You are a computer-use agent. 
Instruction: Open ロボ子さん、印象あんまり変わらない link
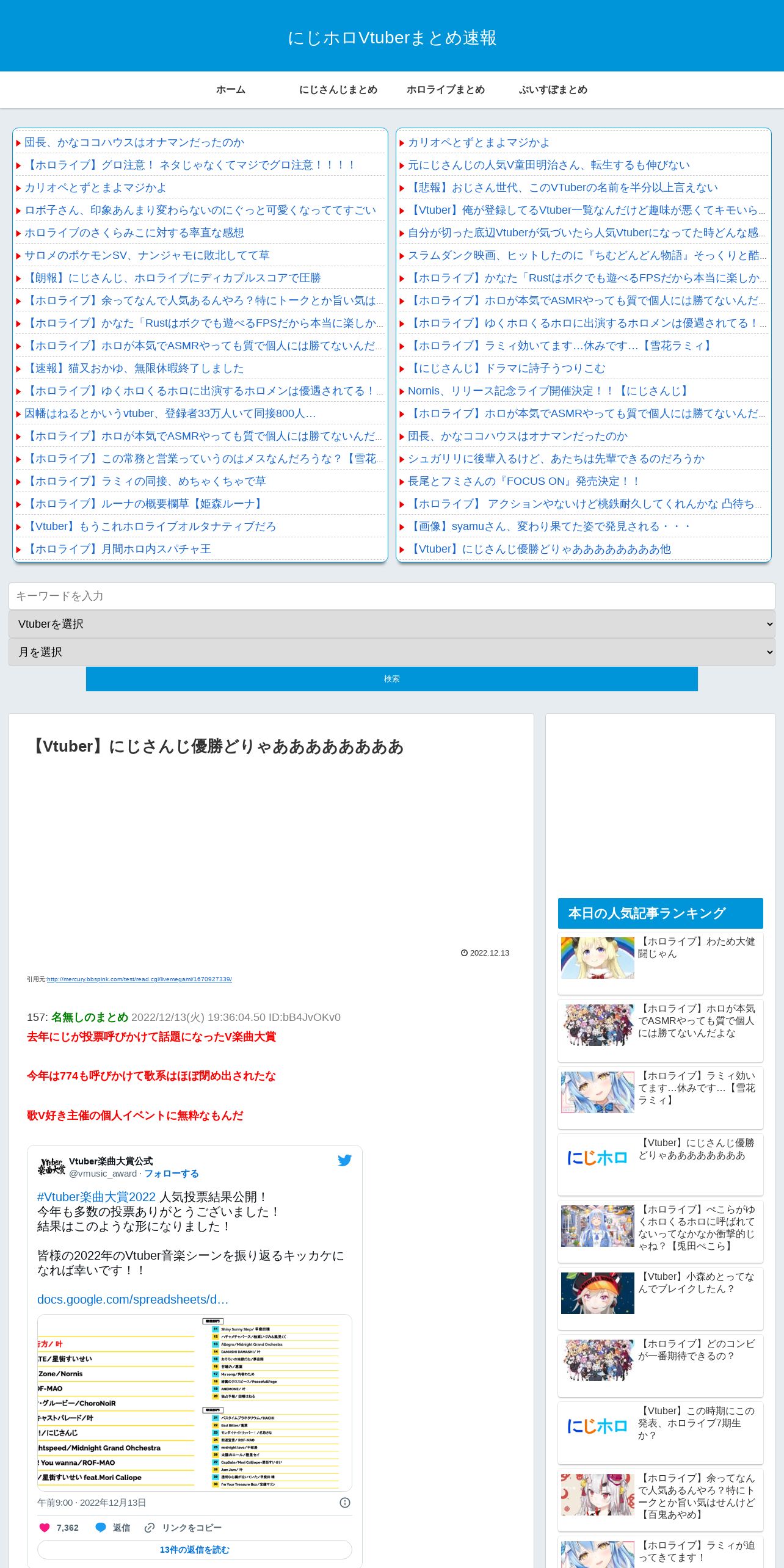200,210
